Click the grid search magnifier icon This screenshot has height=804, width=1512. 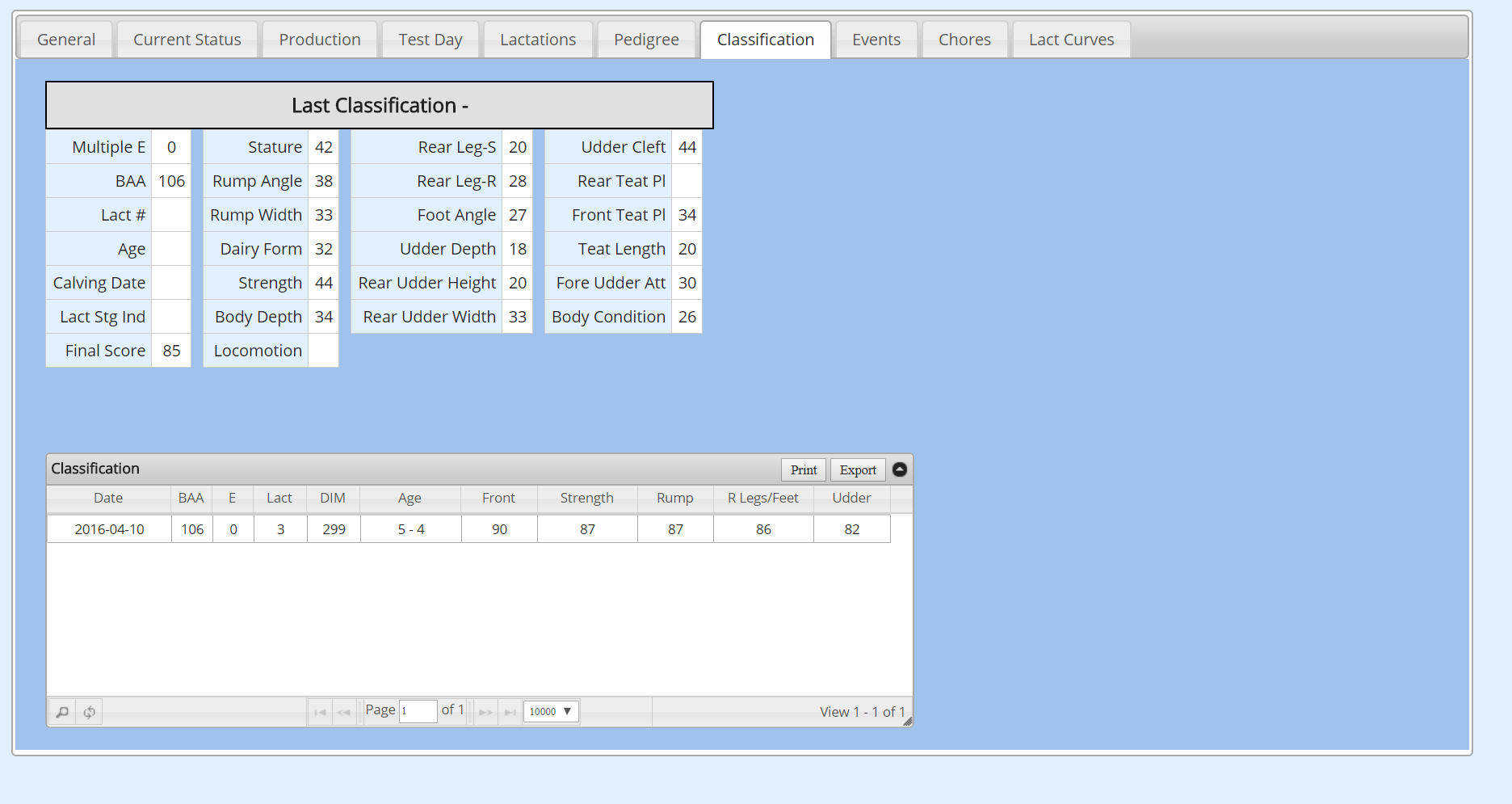[x=62, y=712]
